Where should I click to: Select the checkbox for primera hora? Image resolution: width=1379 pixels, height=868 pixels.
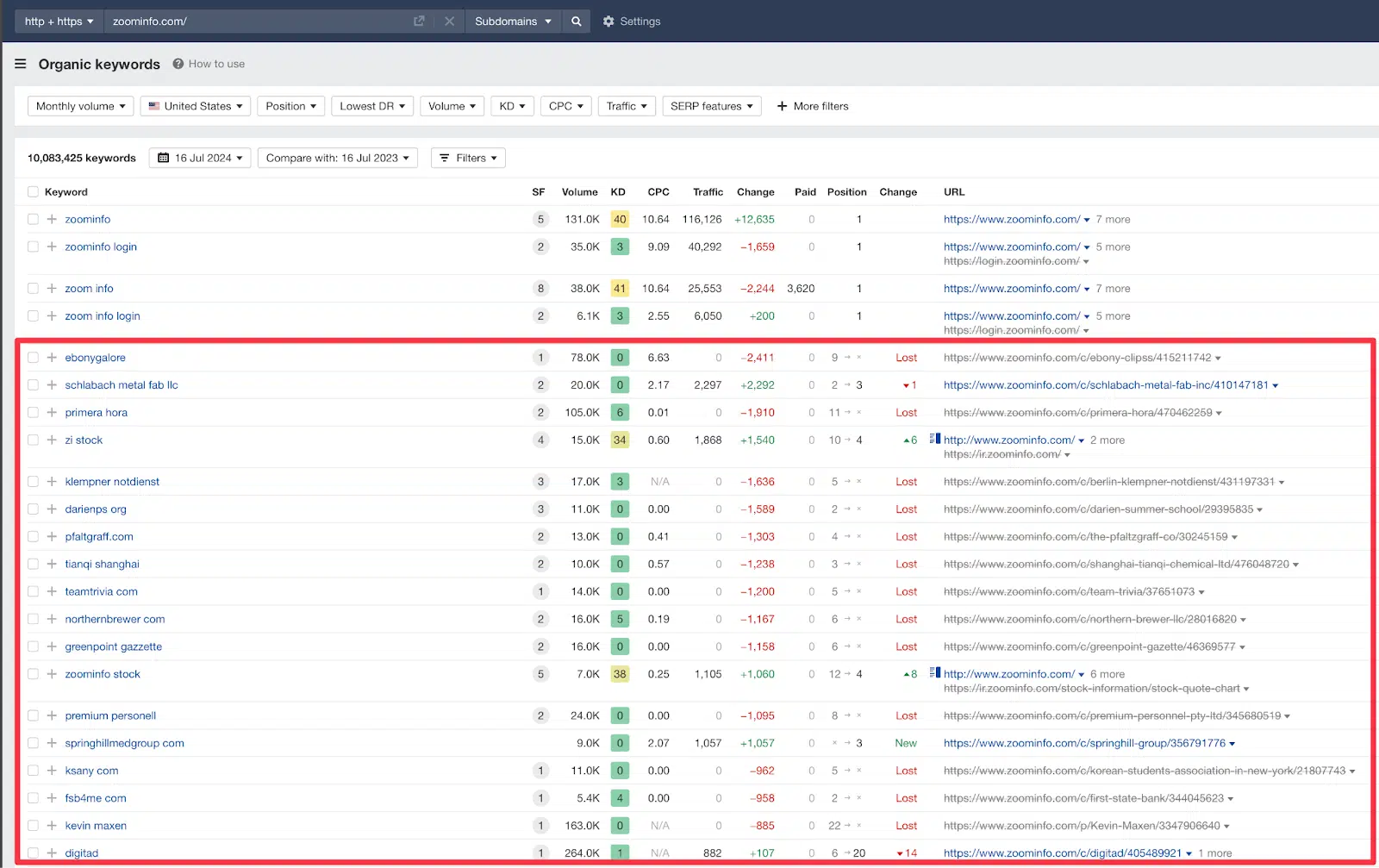click(x=33, y=413)
